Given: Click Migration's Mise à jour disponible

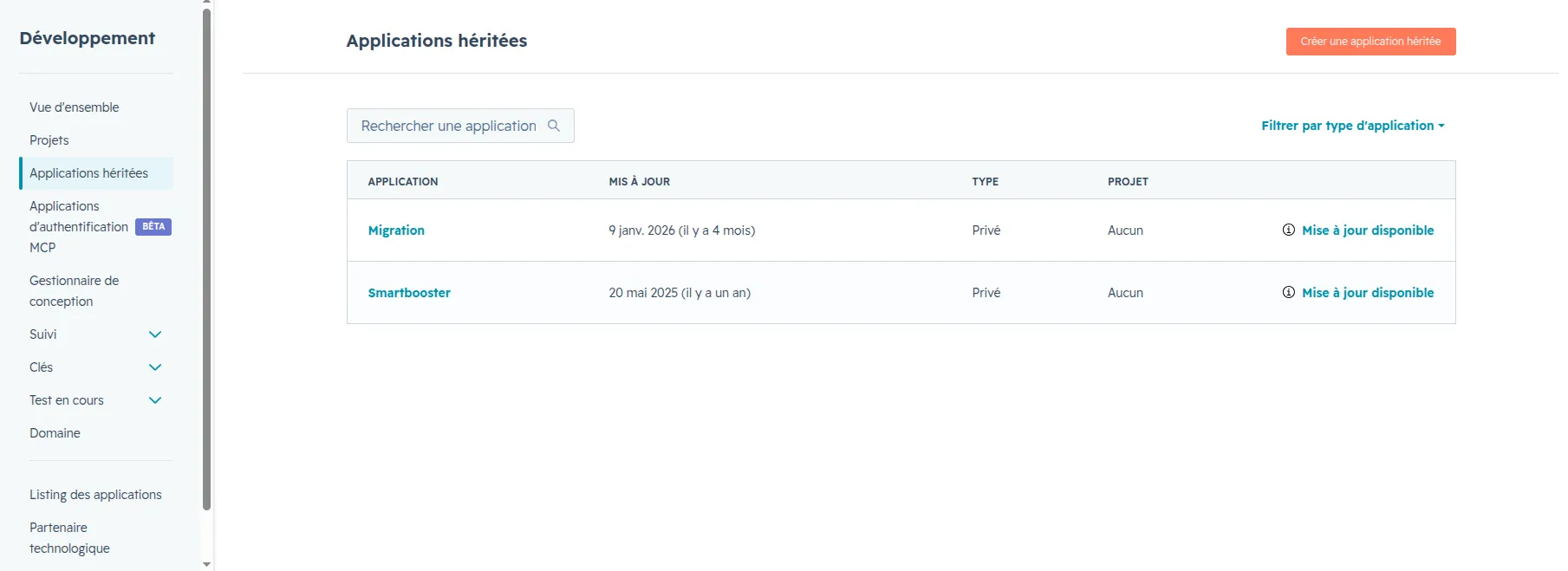Looking at the screenshot, I should click(x=1368, y=230).
